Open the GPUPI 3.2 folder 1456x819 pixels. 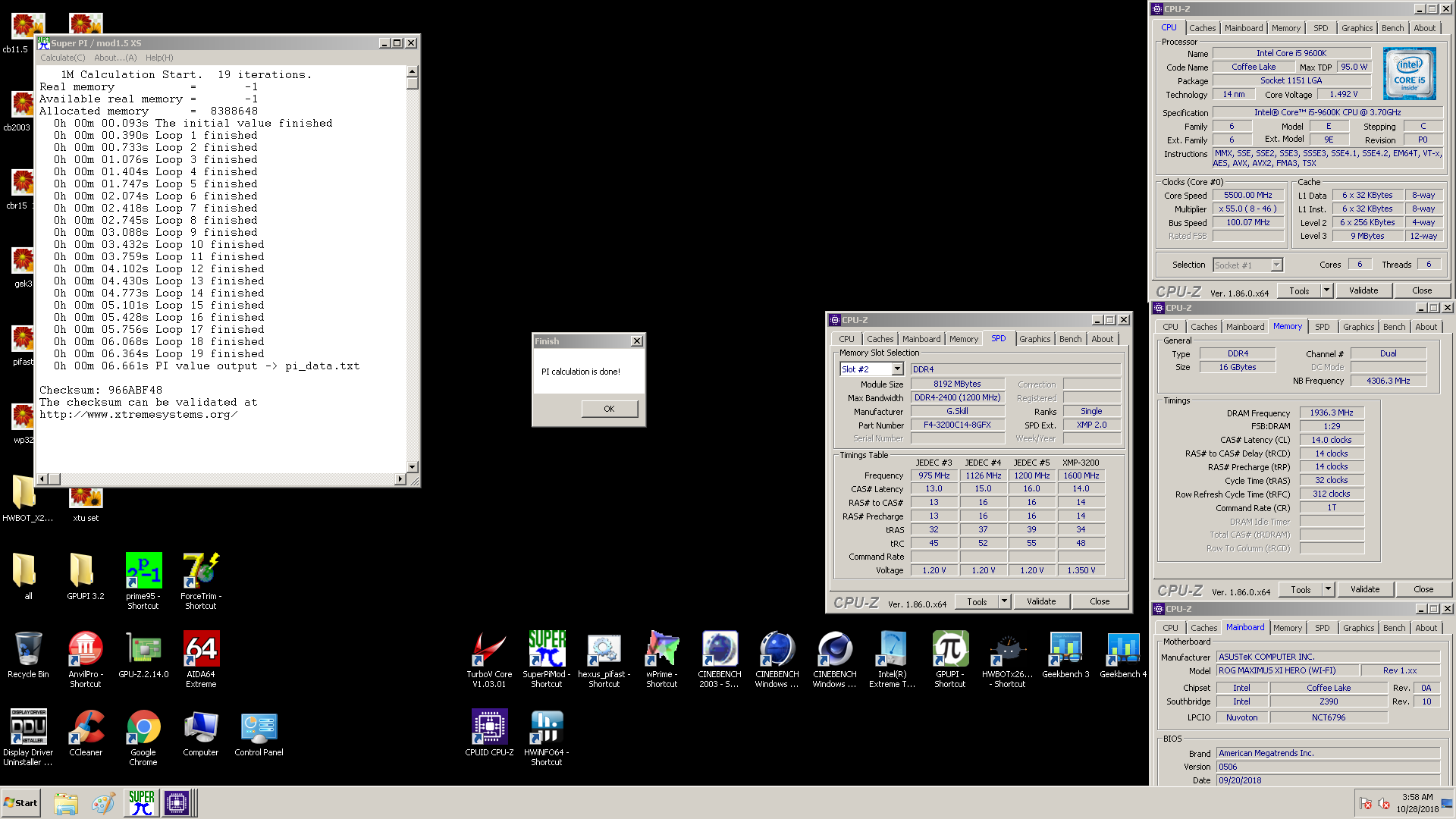point(86,576)
